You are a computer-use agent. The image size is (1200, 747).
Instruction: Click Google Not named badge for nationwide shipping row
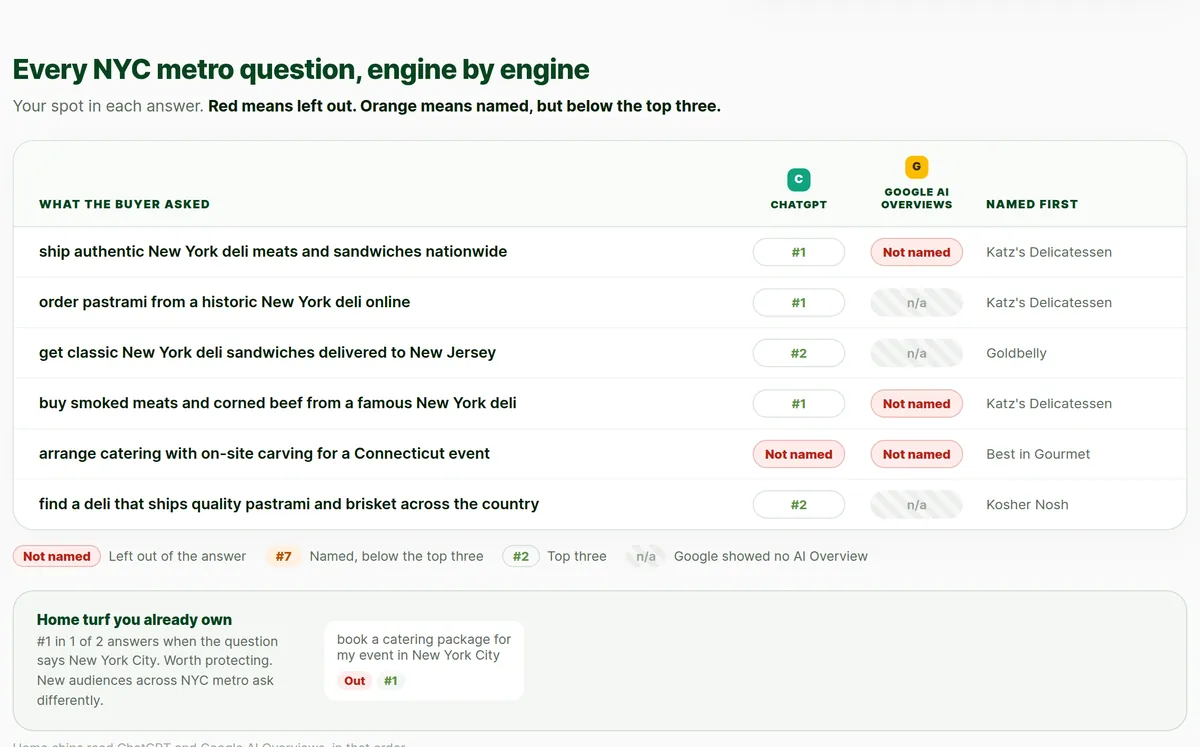pyautogui.click(x=916, y=252)
